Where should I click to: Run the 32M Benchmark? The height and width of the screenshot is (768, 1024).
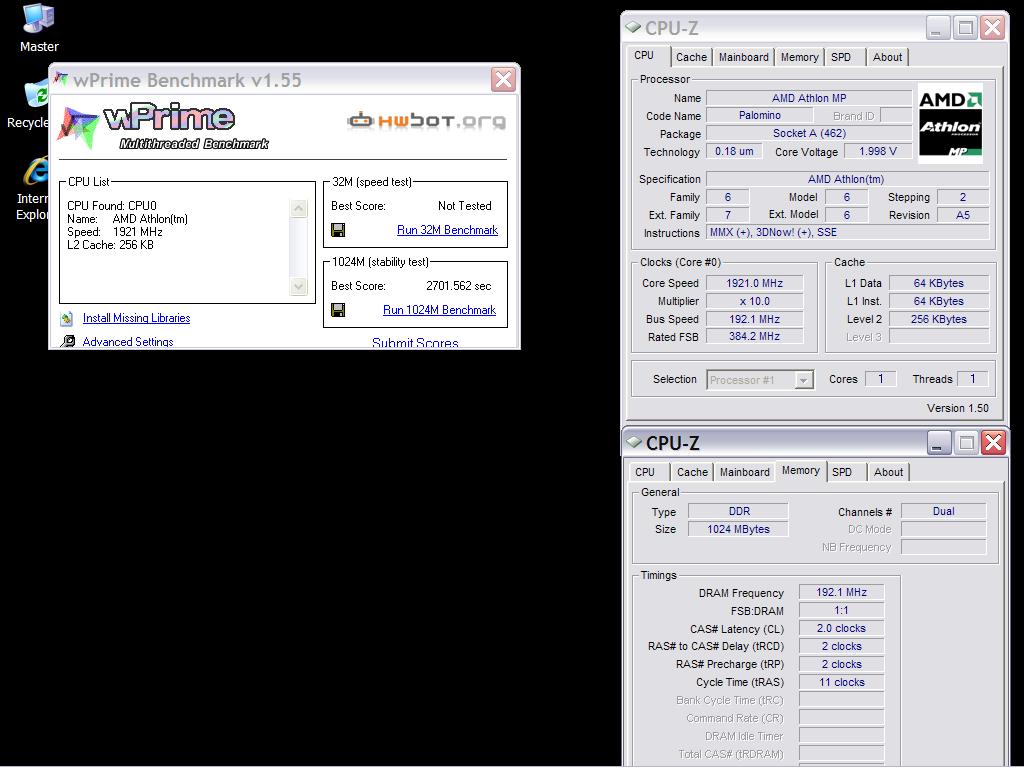pyautogui.click(x=447, y=230)
